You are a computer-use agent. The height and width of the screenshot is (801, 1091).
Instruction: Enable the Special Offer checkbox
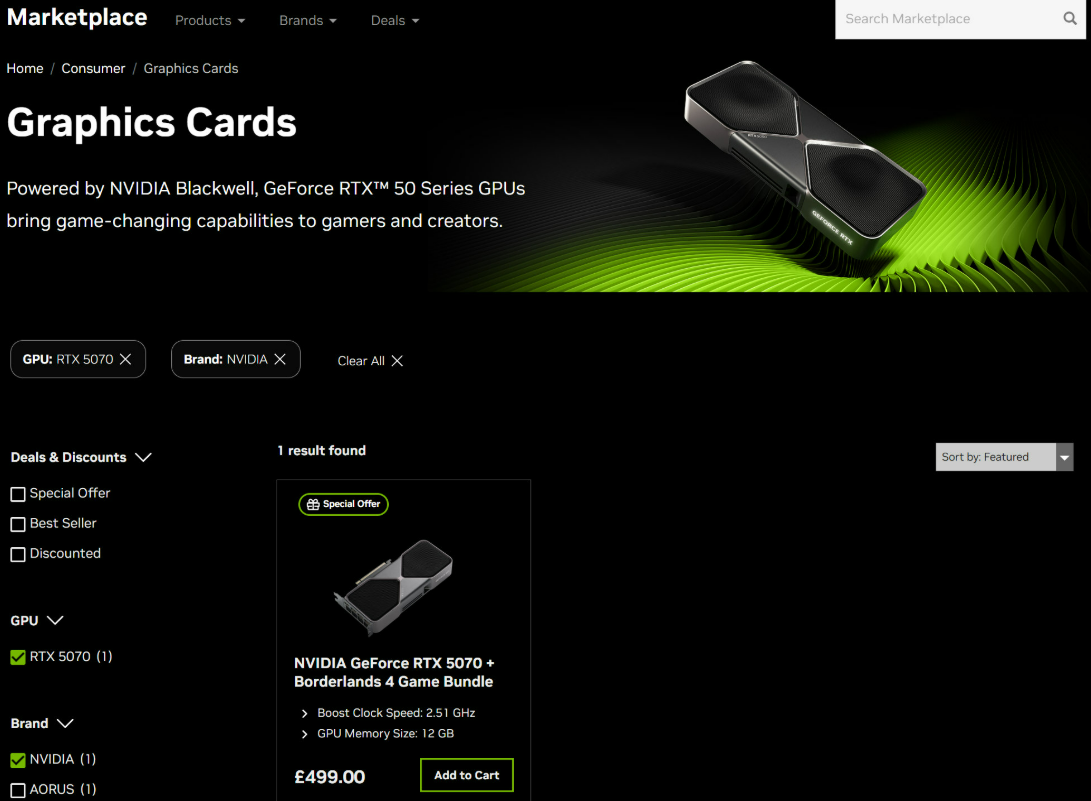click(18, 494)
